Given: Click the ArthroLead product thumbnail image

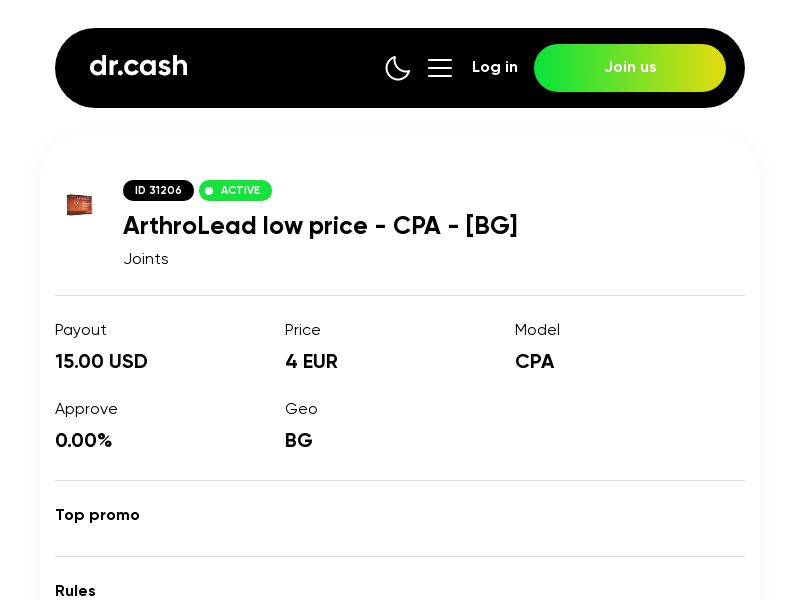Looking at the screenshot, I should tap(80, 205).
